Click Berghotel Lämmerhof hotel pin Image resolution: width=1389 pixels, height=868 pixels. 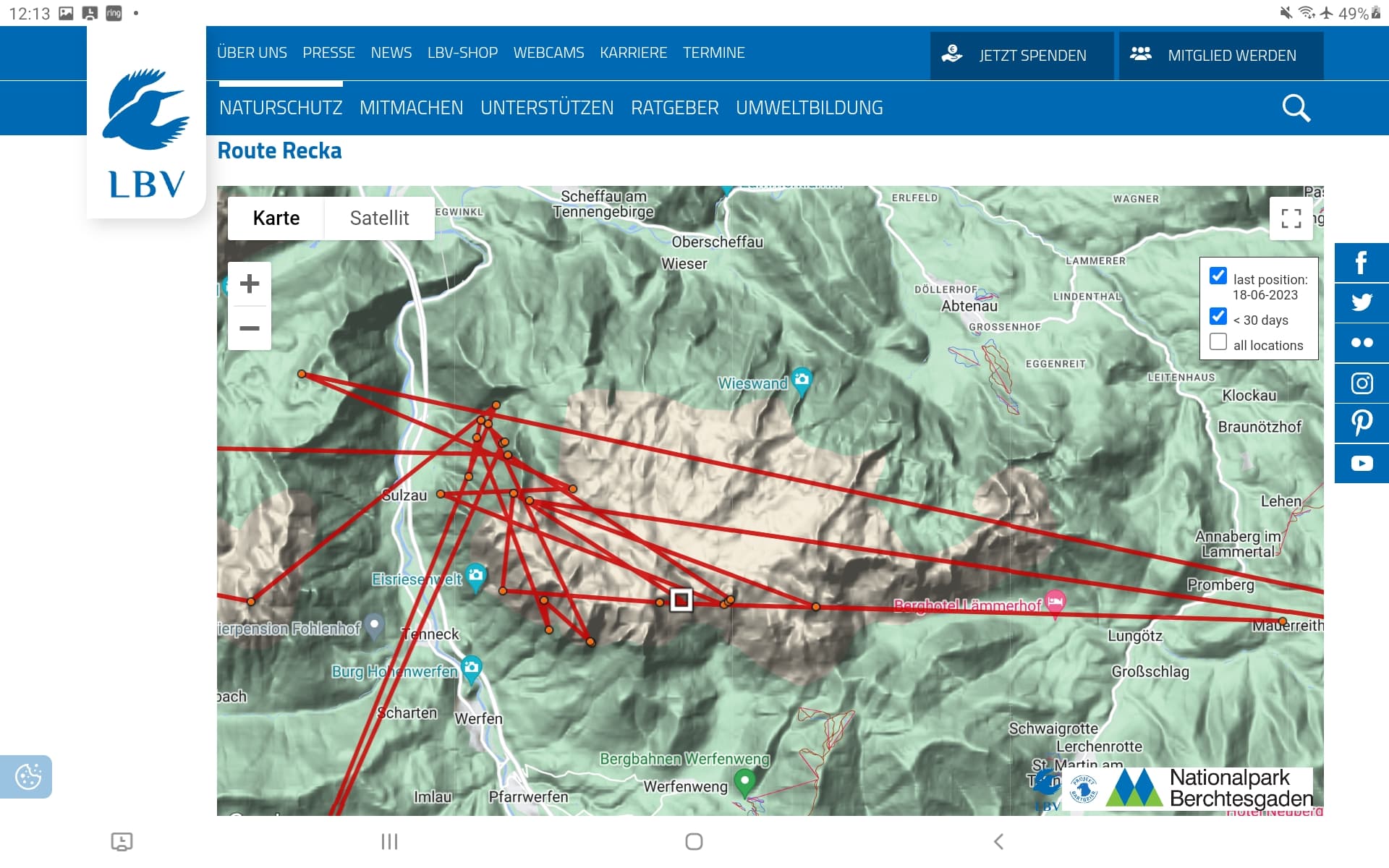click(1055, 604)
